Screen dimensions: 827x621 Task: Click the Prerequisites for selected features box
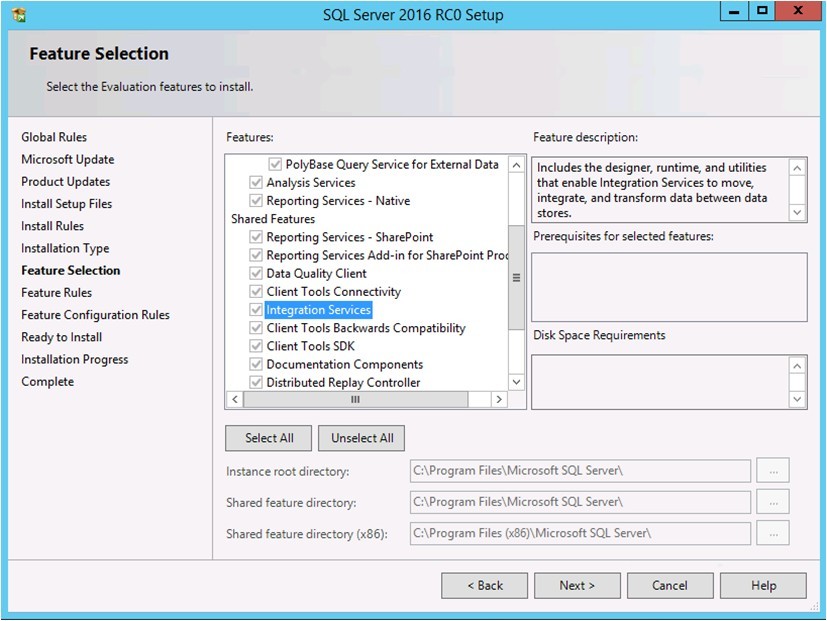point(669,286)
